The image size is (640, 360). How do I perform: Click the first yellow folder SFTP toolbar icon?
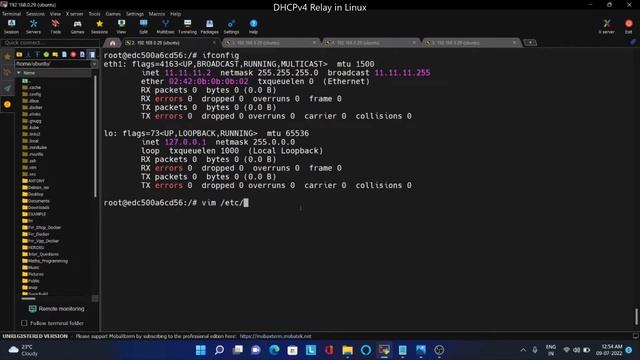[19, 54]
